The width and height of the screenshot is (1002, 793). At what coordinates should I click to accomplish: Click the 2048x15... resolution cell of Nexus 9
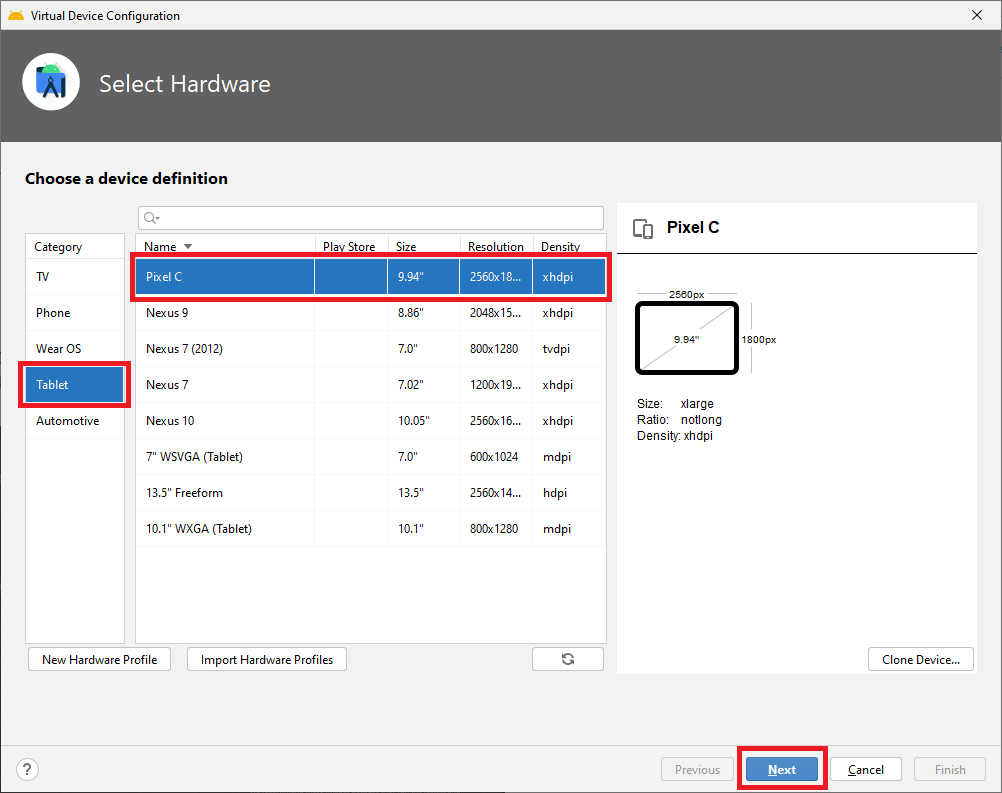pos(496,312)
